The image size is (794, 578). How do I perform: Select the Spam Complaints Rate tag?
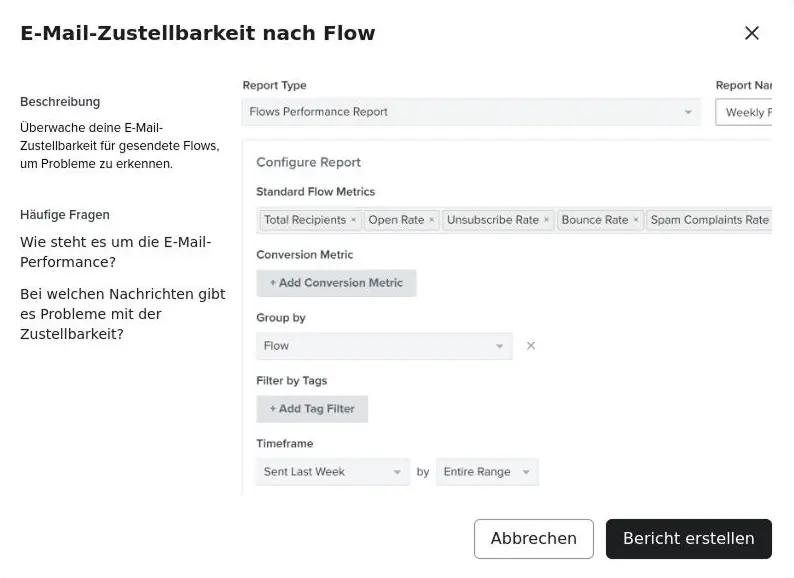(x=709, y=220)
